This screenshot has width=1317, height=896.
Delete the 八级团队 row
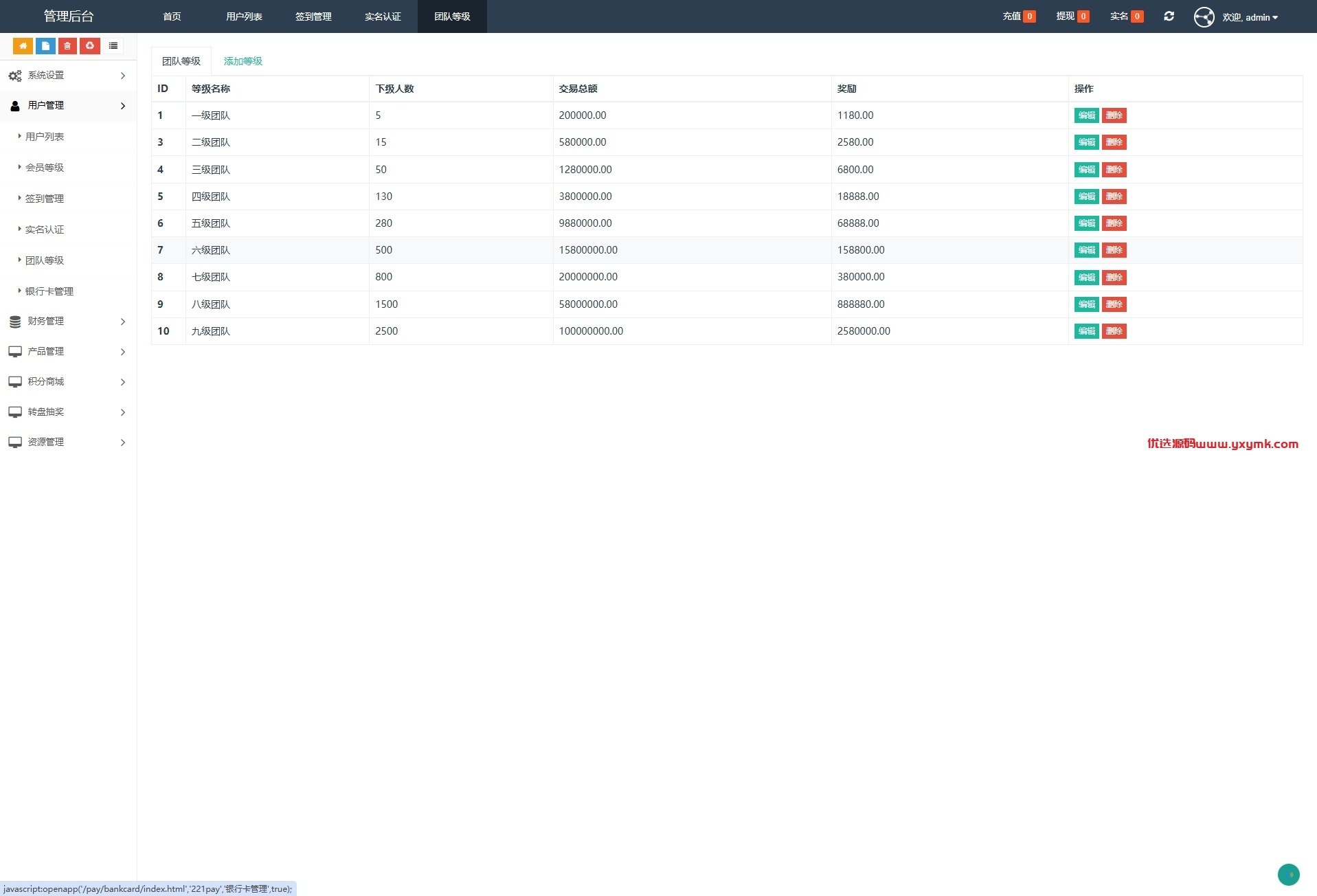1114,304
